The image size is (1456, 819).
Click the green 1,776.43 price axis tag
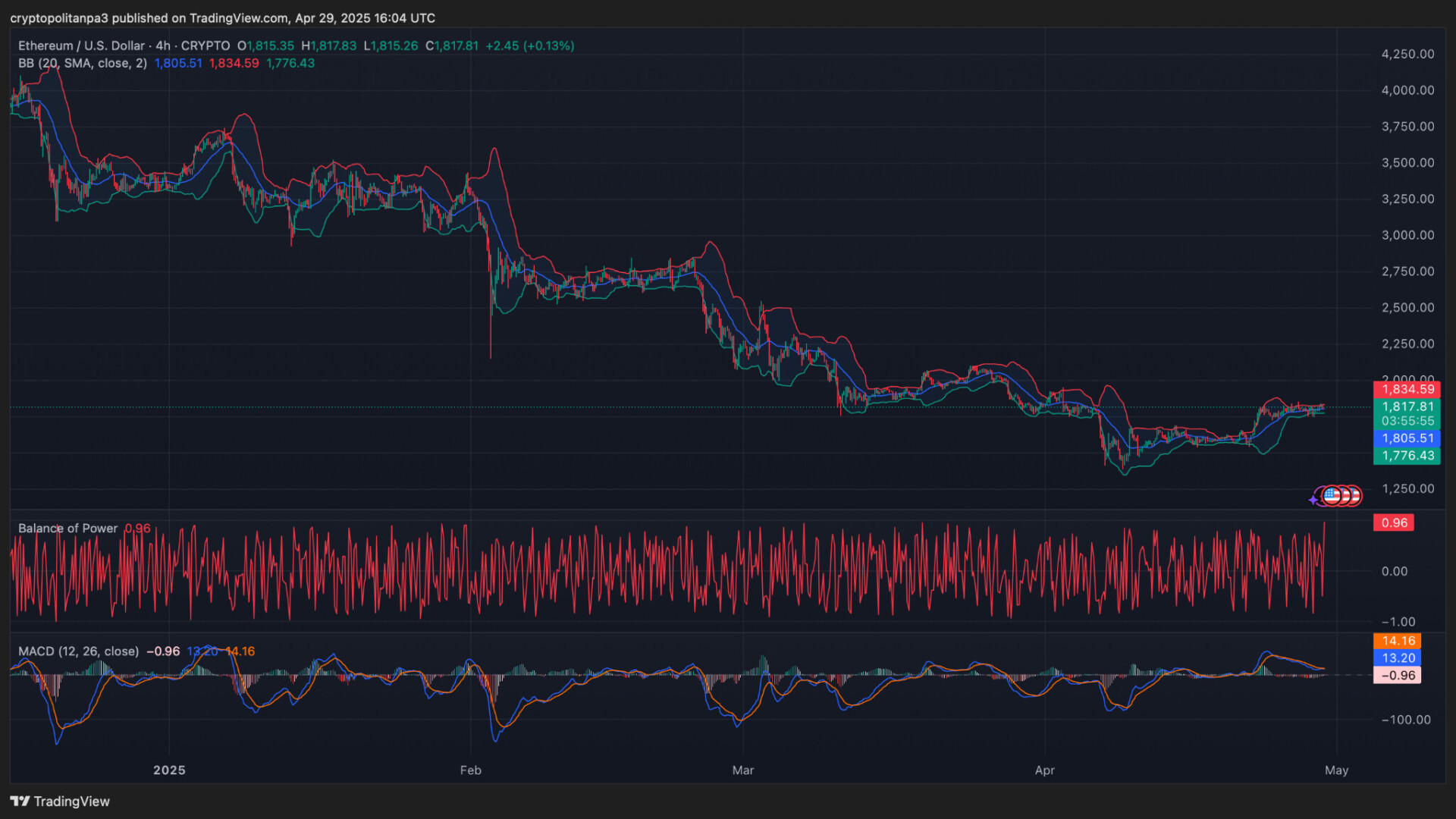1407,456
